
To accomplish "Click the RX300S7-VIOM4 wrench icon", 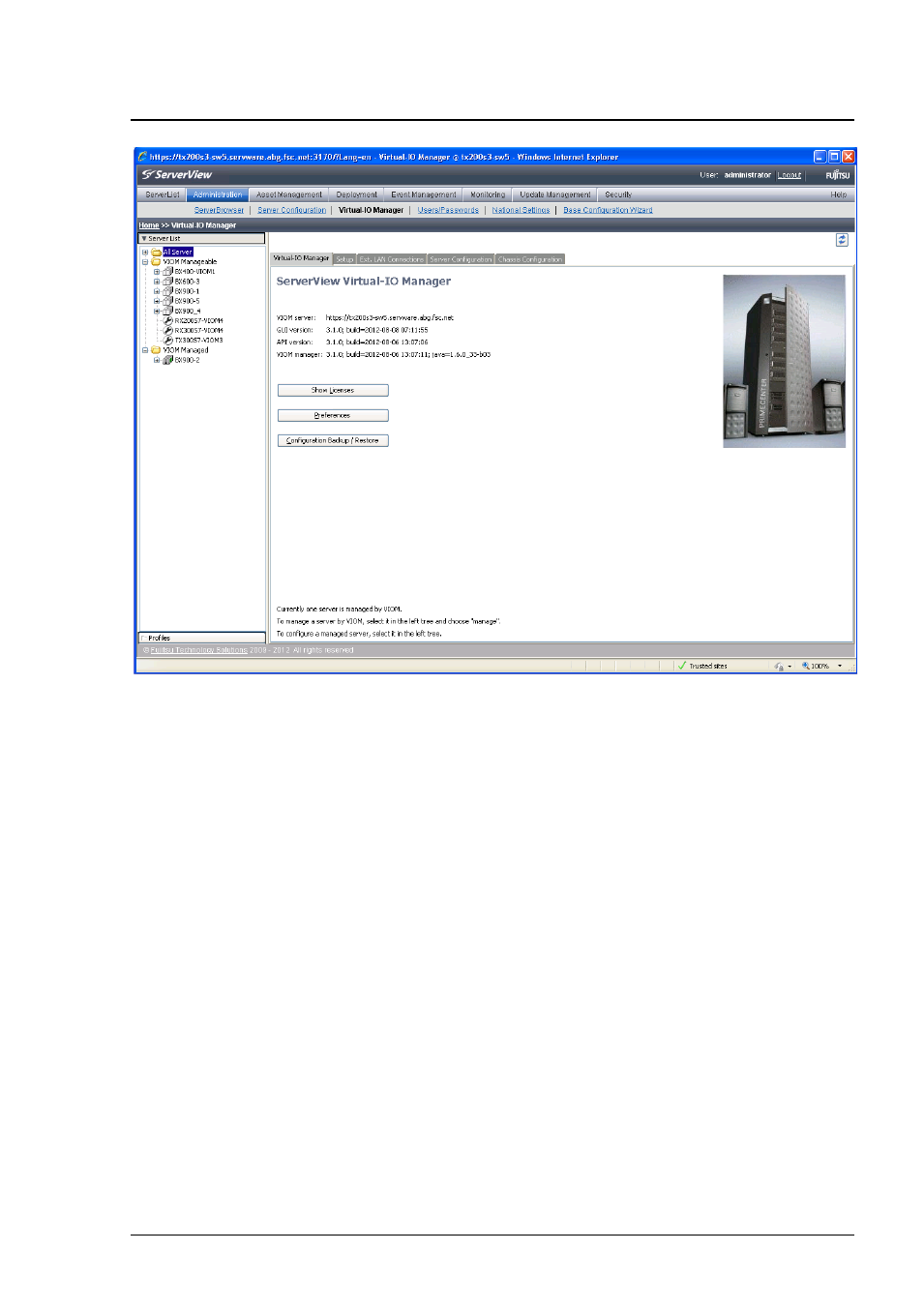I will [x=168, y=330].
